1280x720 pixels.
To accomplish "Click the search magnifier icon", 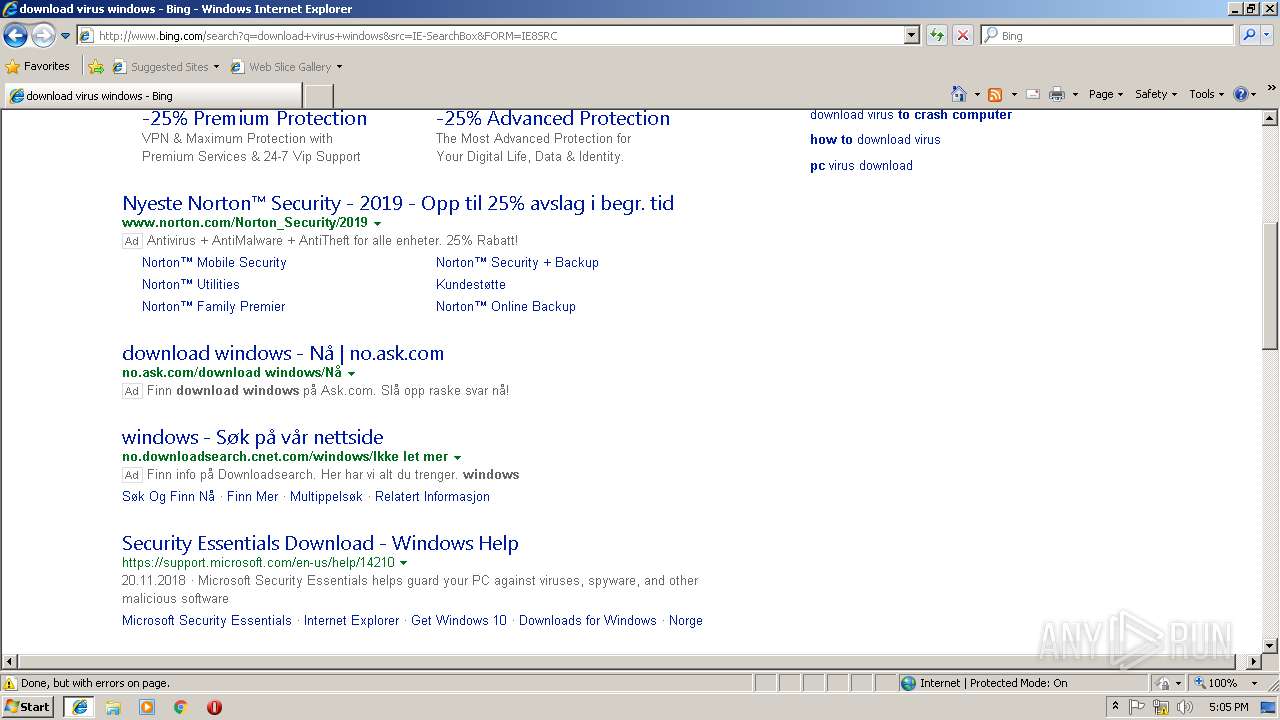I will point(1247,36).
